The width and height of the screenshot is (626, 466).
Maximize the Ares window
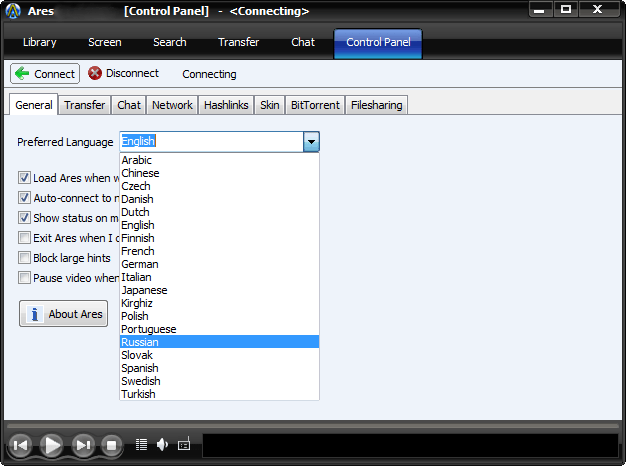[x=566, y=10]
